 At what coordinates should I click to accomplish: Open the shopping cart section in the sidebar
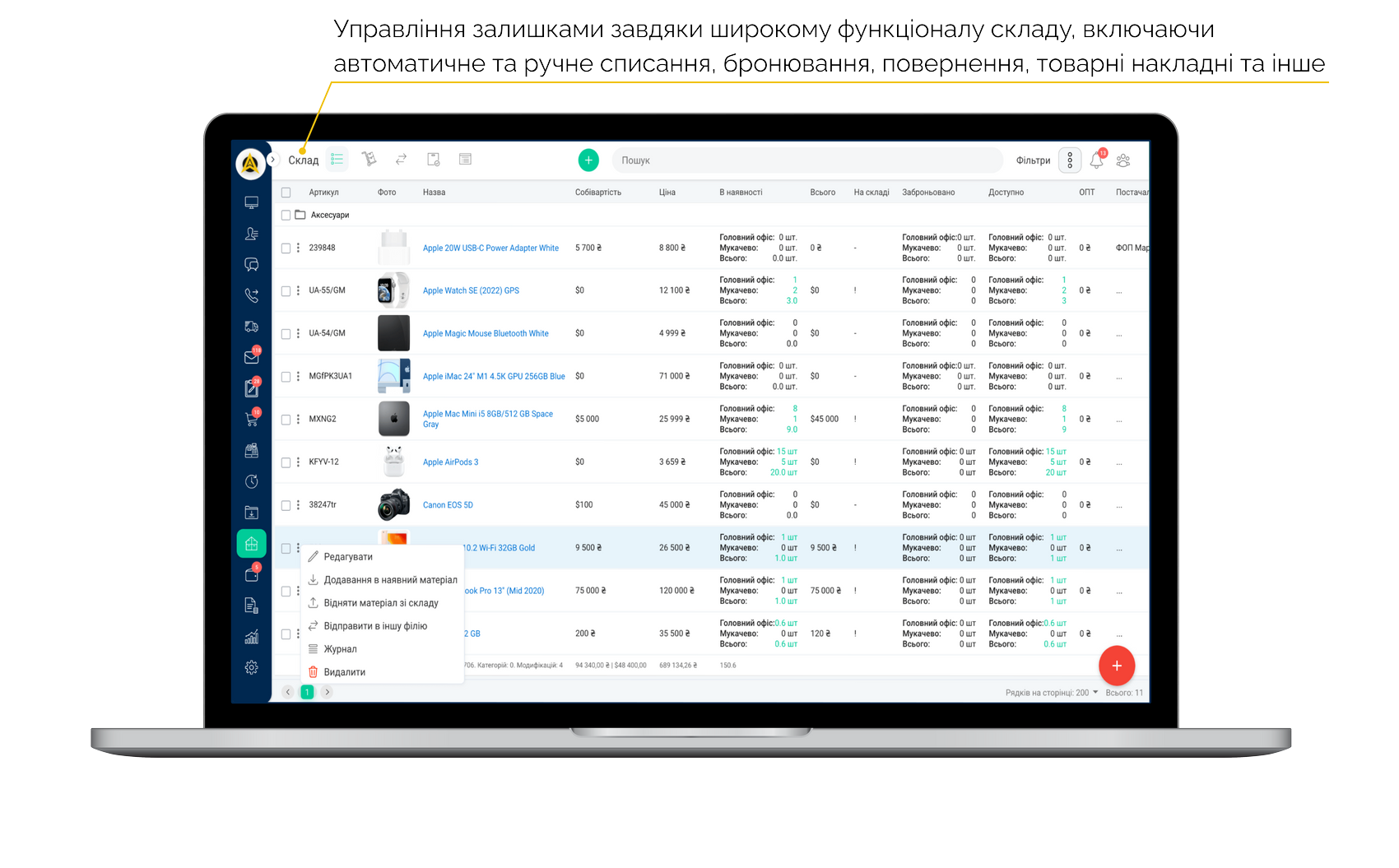tap(252, 418)
